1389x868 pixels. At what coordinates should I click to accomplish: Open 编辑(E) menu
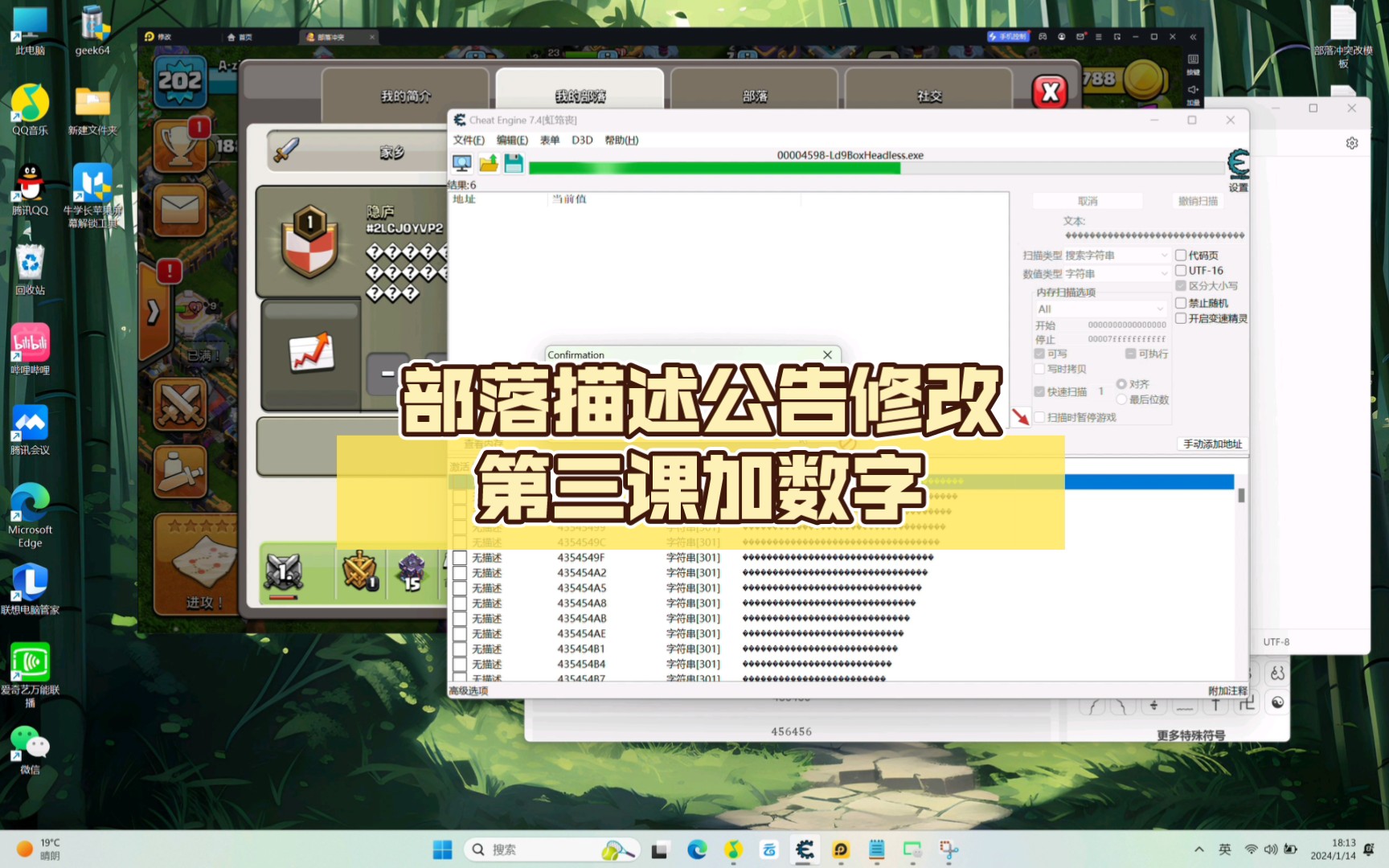point(512,140)
